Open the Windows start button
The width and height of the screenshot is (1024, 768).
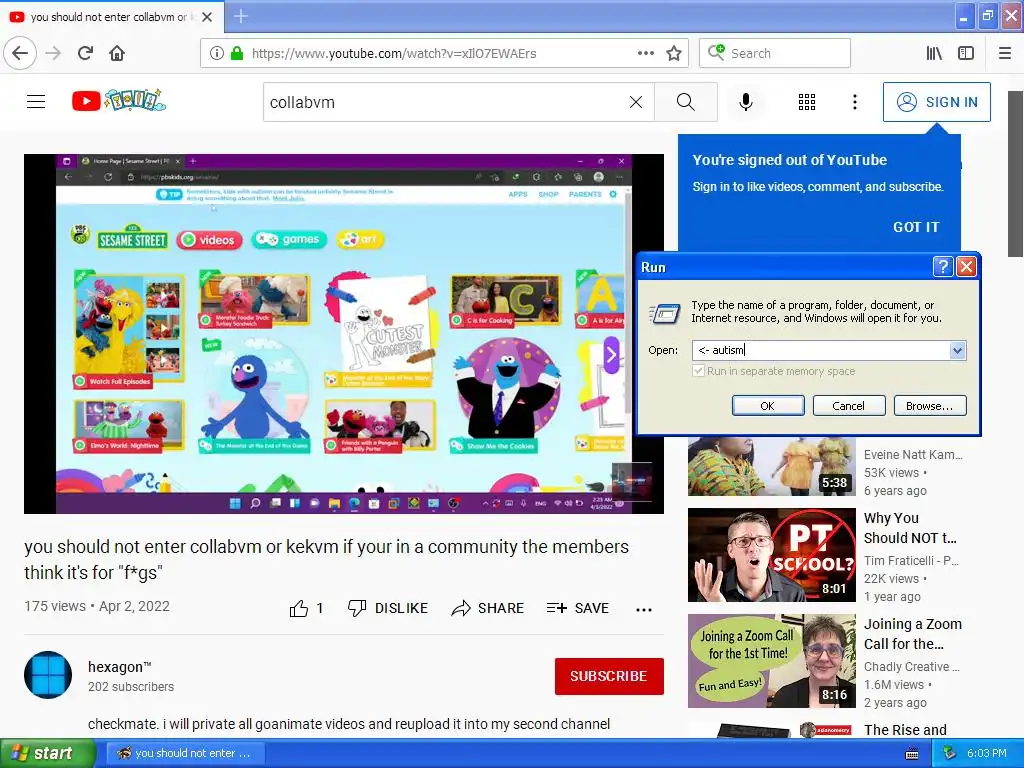point(48,753)
